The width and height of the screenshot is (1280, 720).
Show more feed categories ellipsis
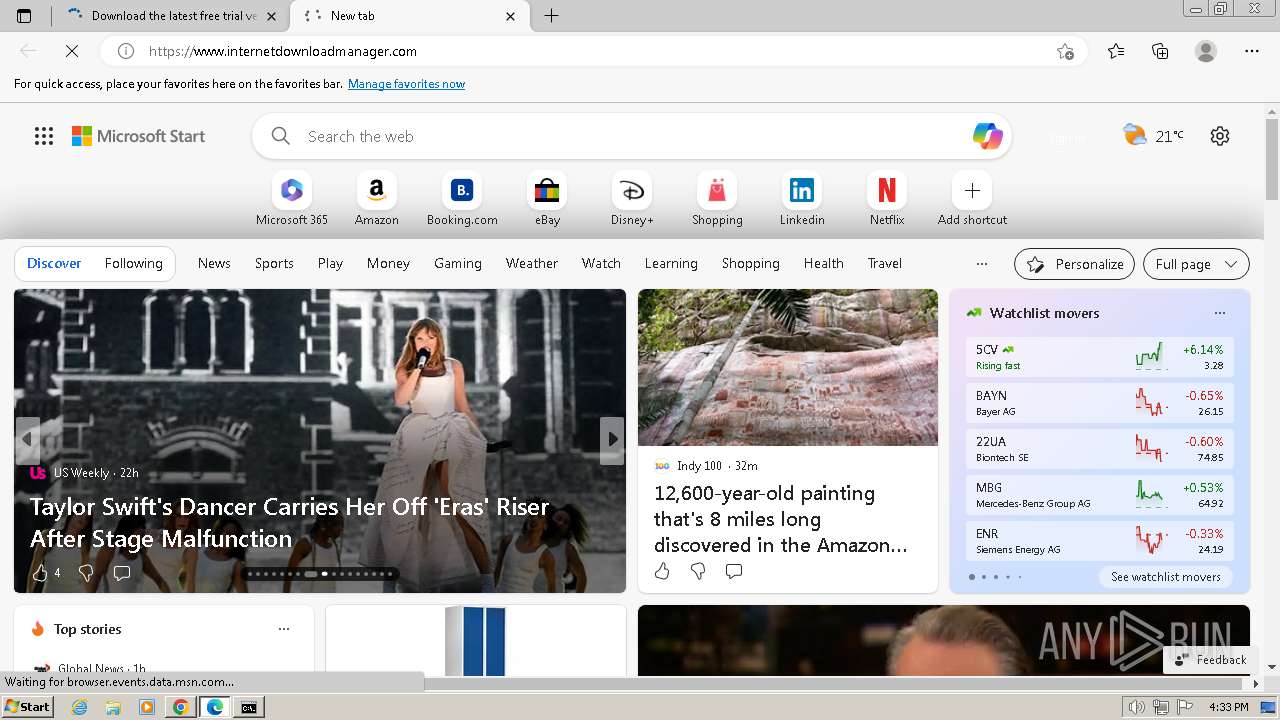[x=982, y=264]
